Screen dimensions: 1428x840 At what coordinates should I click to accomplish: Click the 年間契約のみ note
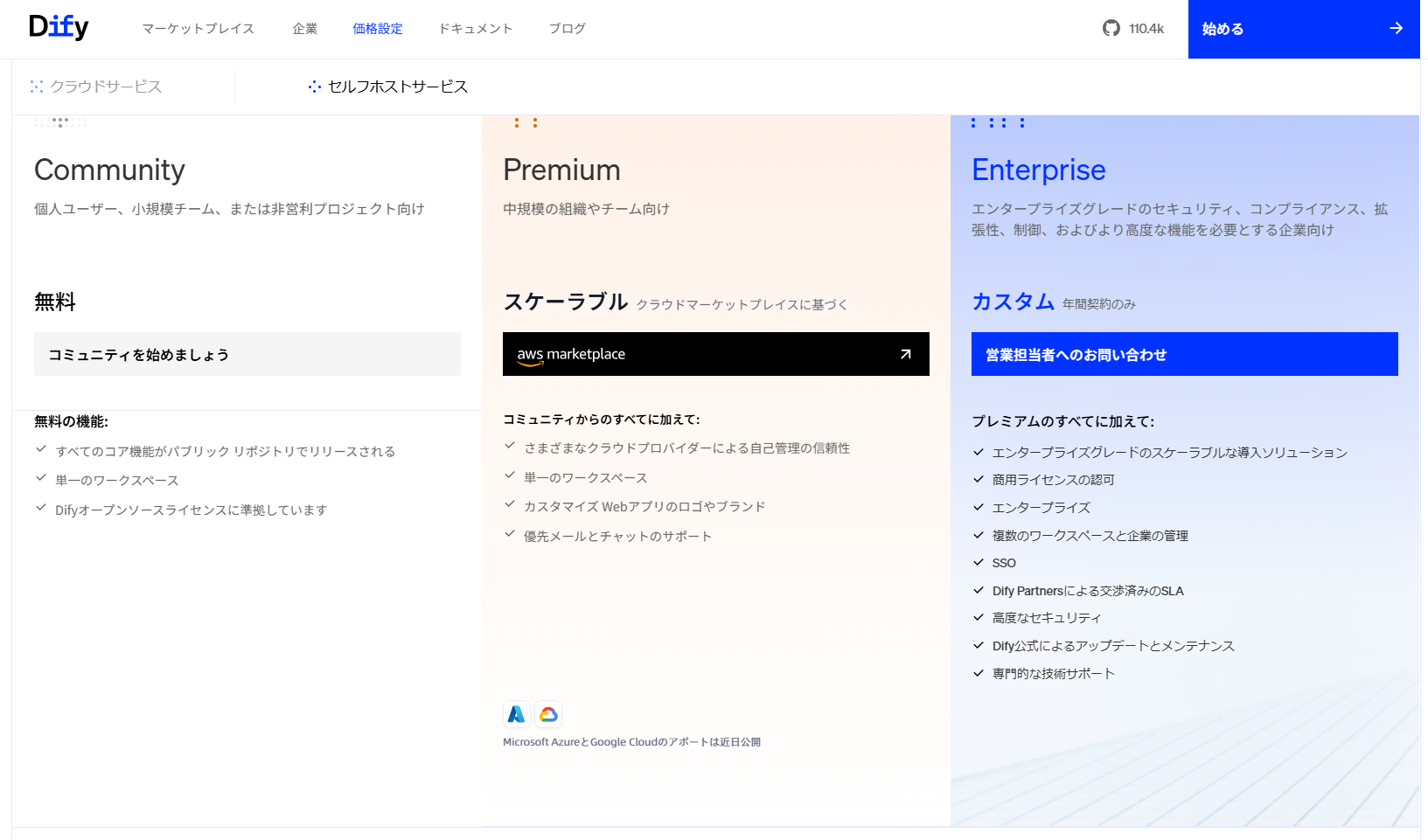point(1099,304)
